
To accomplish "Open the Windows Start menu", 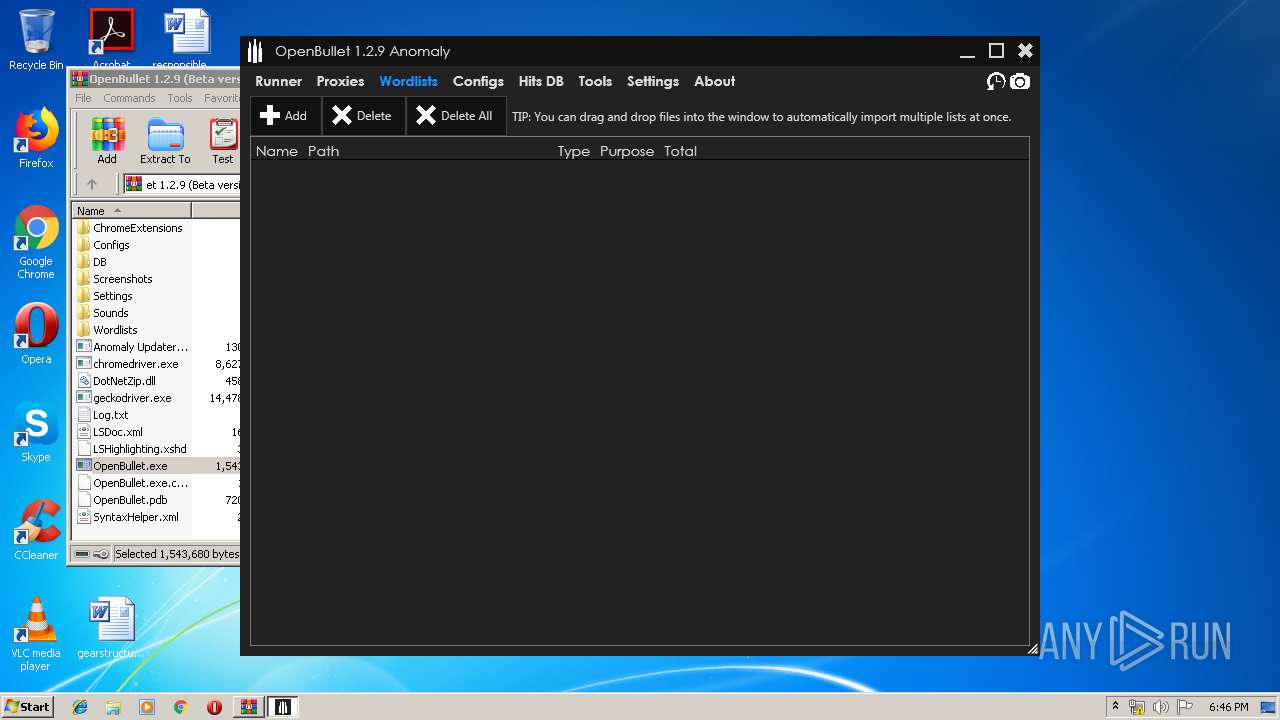I will 27,706.
